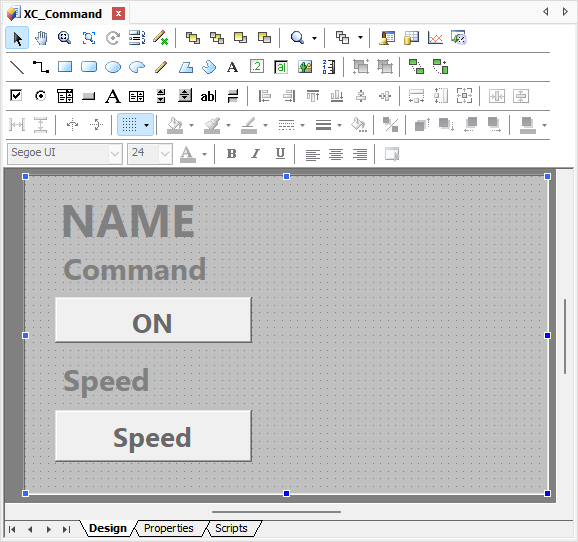Click the align left edges icon

tap(264, 96)
